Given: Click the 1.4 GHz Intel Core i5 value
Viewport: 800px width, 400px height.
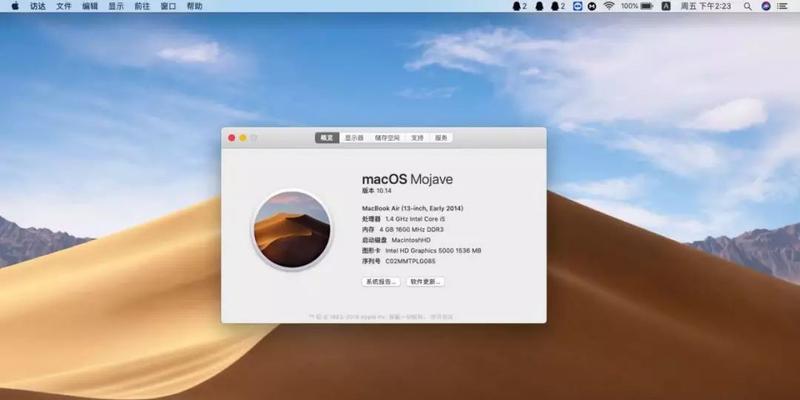Looking at the screenshot, I should (x=415, y=219).
